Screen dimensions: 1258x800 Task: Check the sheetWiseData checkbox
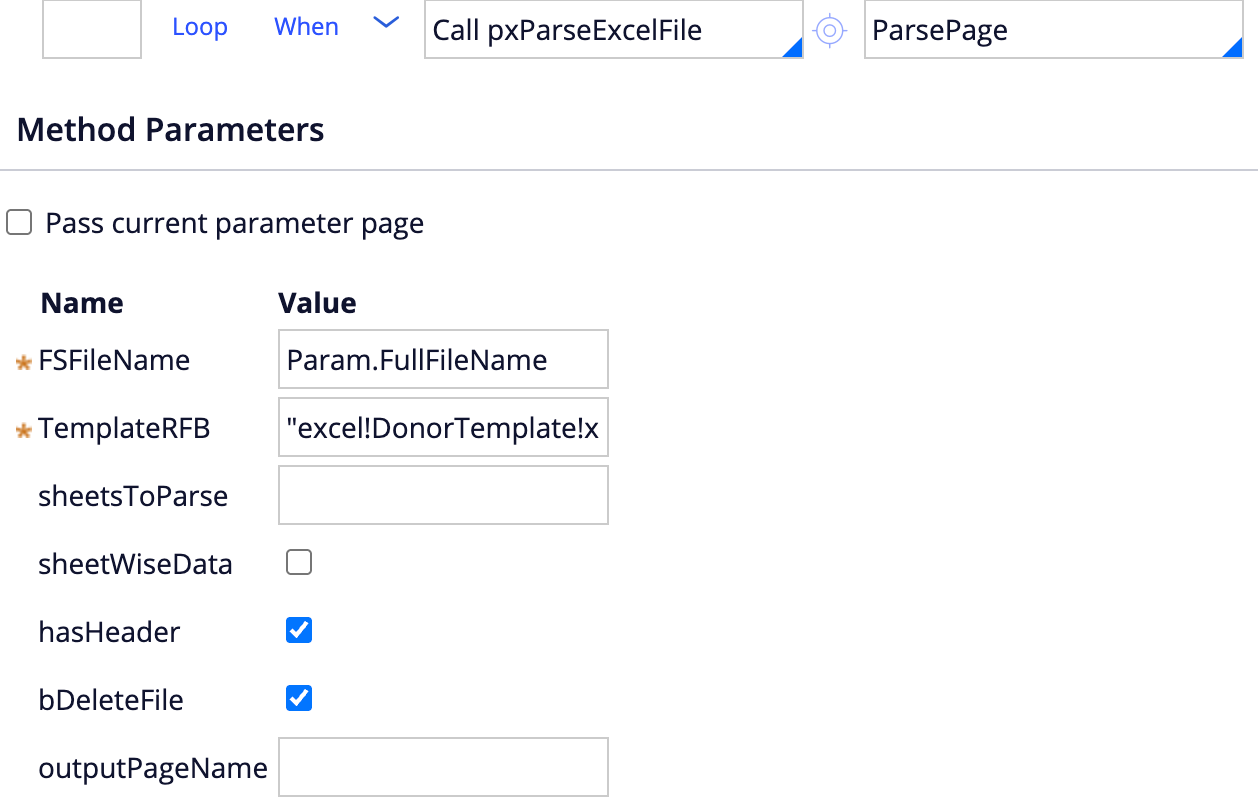[299, 563]
